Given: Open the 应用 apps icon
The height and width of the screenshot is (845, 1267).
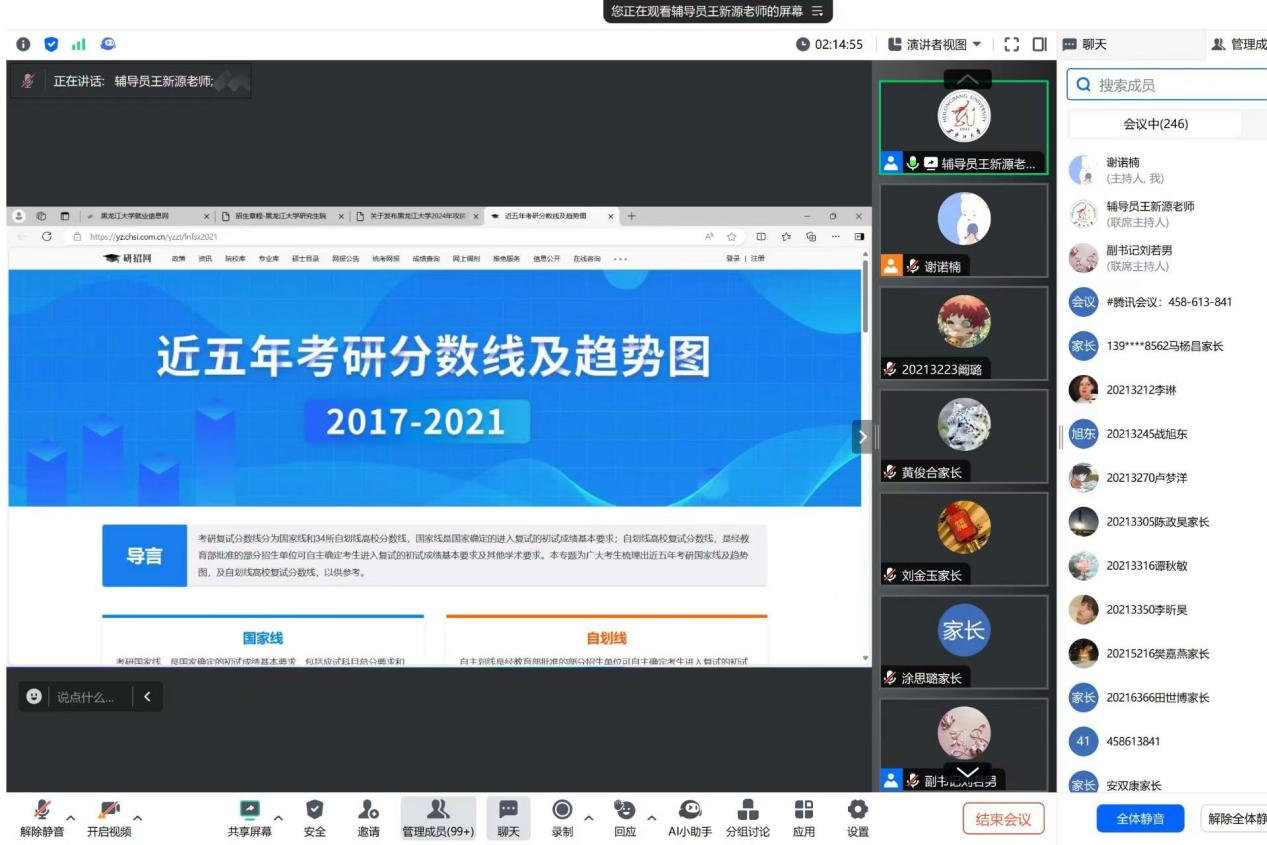Looking at the screenshot, I should click(803, 810).
